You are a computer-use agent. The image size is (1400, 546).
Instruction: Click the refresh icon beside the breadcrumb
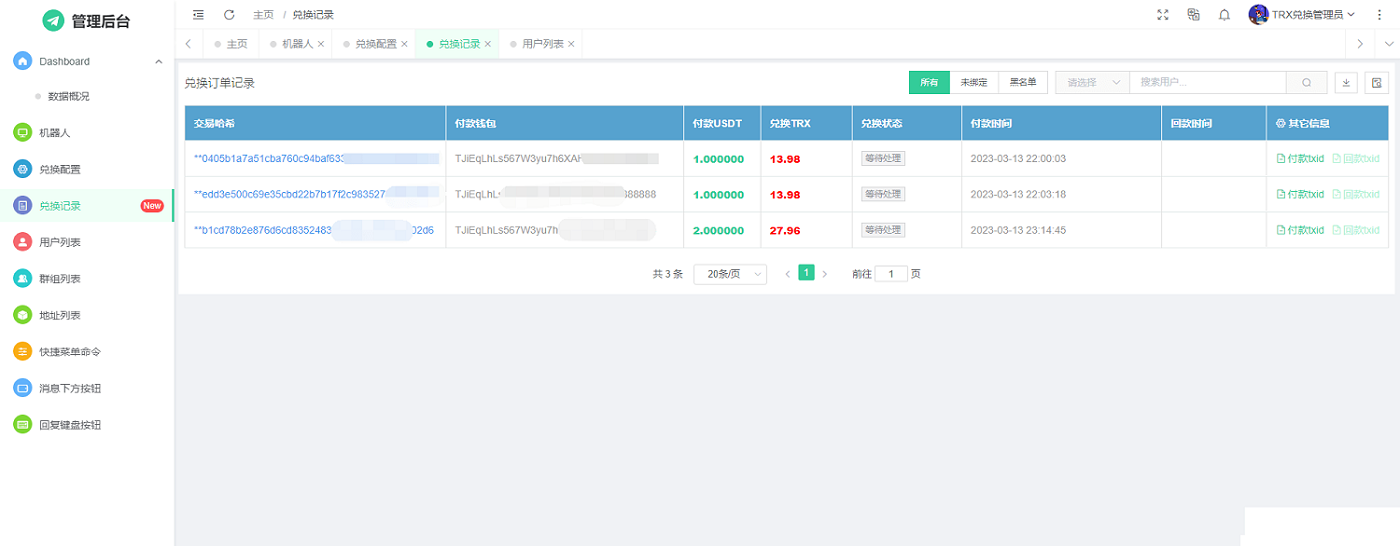pyautogui.click(x=229, y=15)
